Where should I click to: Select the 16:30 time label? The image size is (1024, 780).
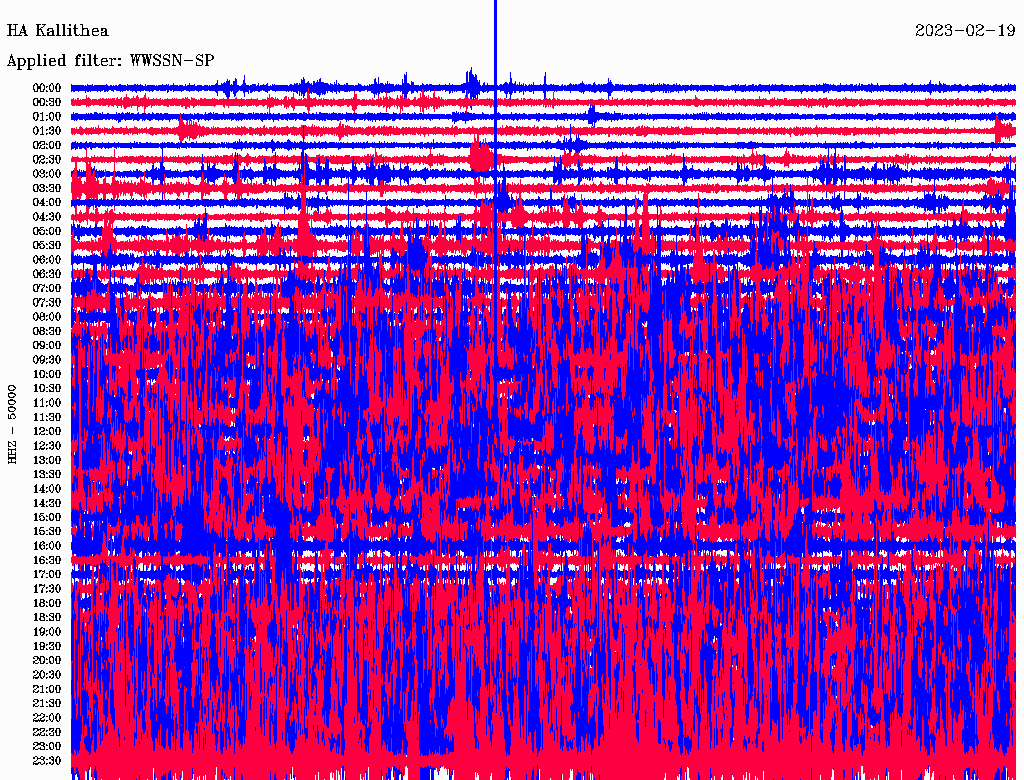(x=47, y=561)
